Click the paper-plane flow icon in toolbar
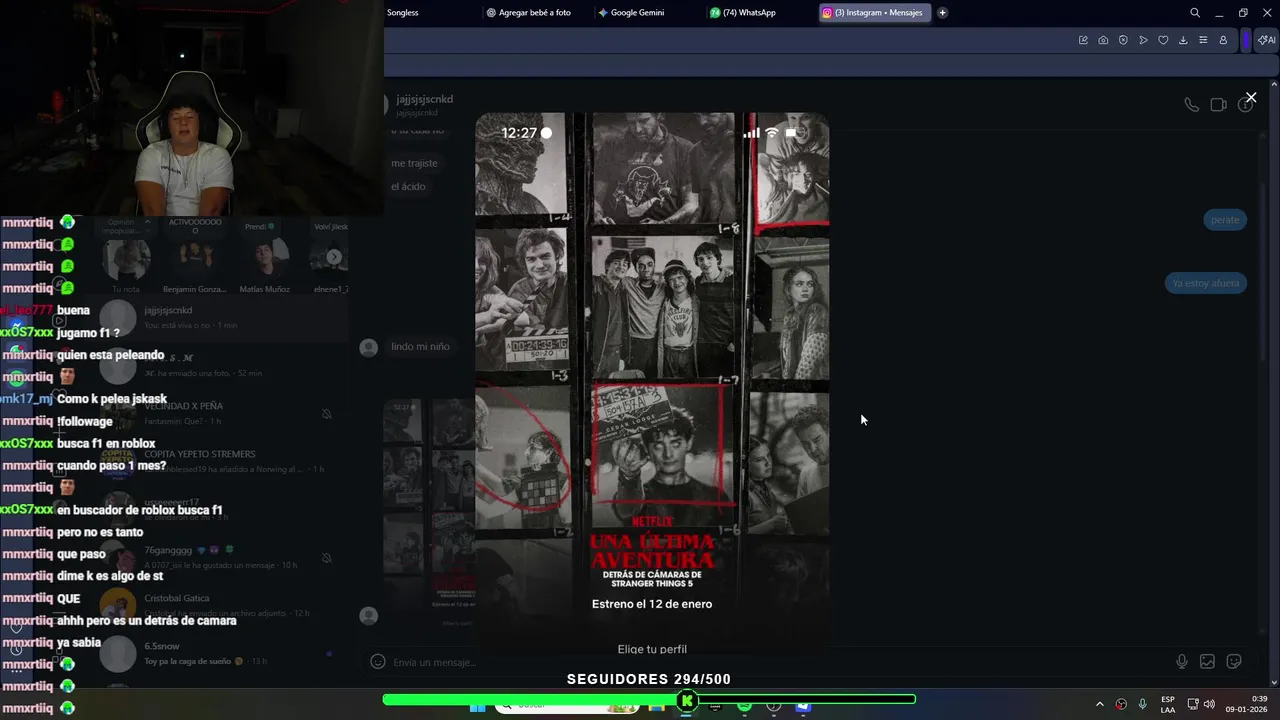 tap(1143, 40)
